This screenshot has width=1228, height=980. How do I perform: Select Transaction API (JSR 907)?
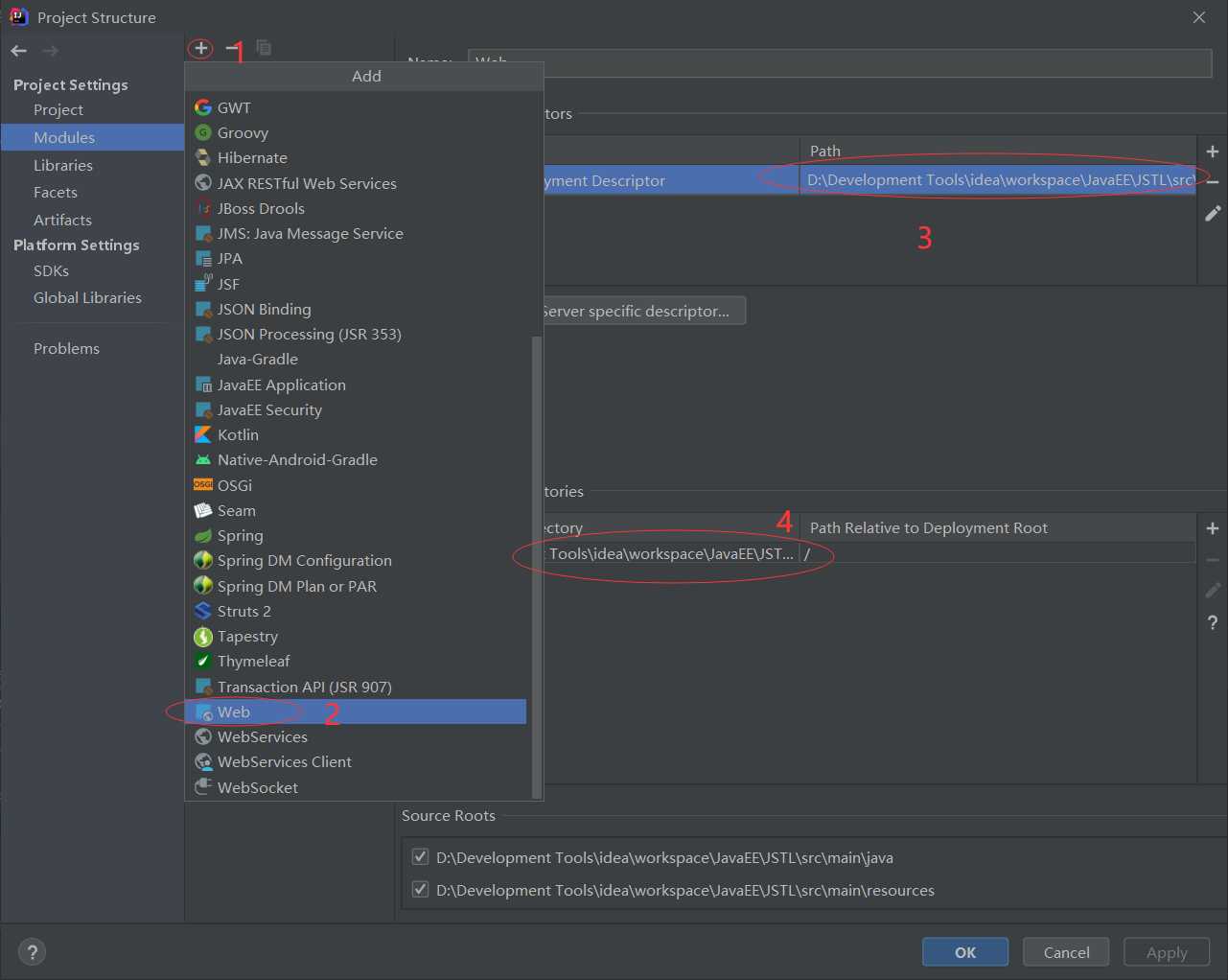pos(356,687)
